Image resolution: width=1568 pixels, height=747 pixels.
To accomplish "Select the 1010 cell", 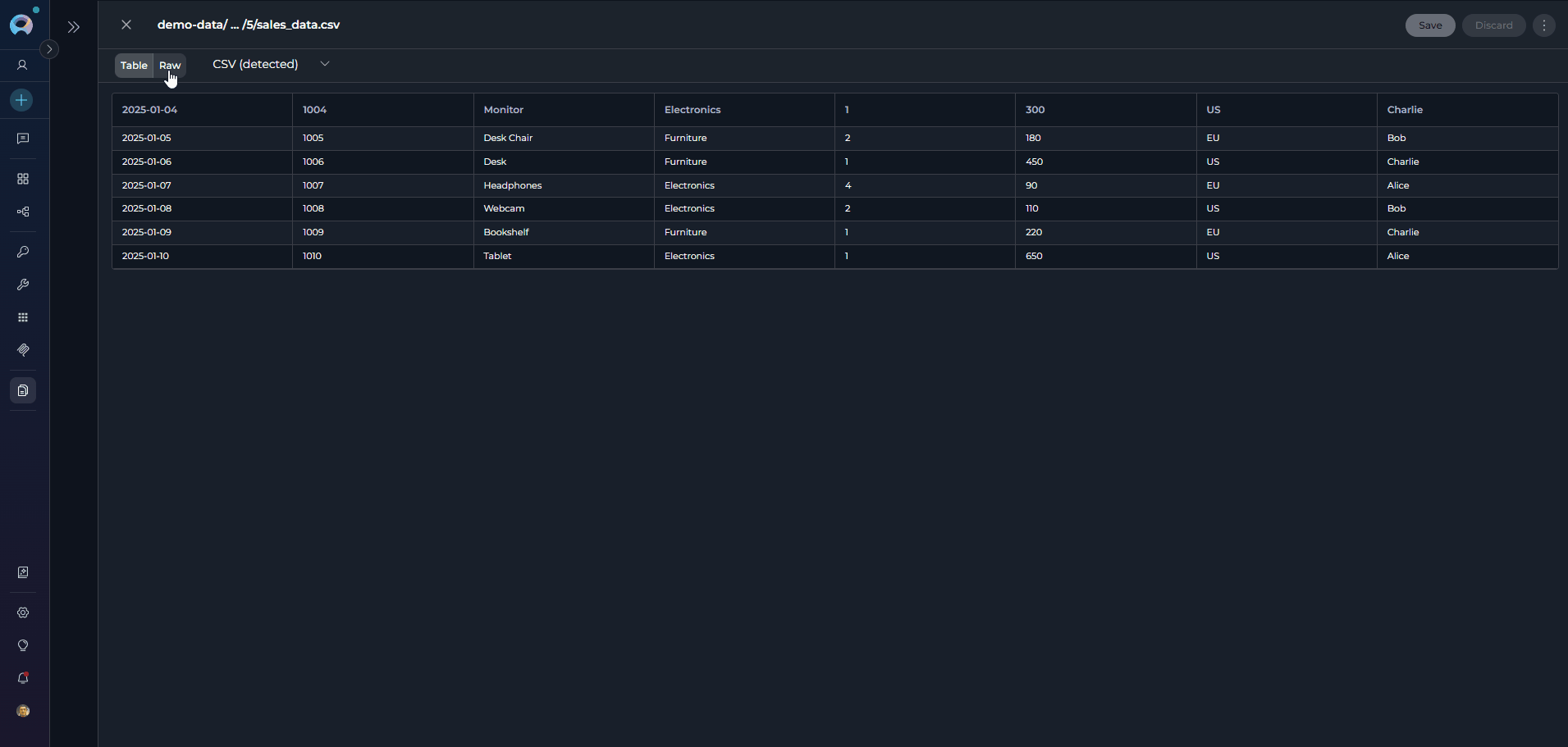I will pyautogui.click(x=383, y=257).
